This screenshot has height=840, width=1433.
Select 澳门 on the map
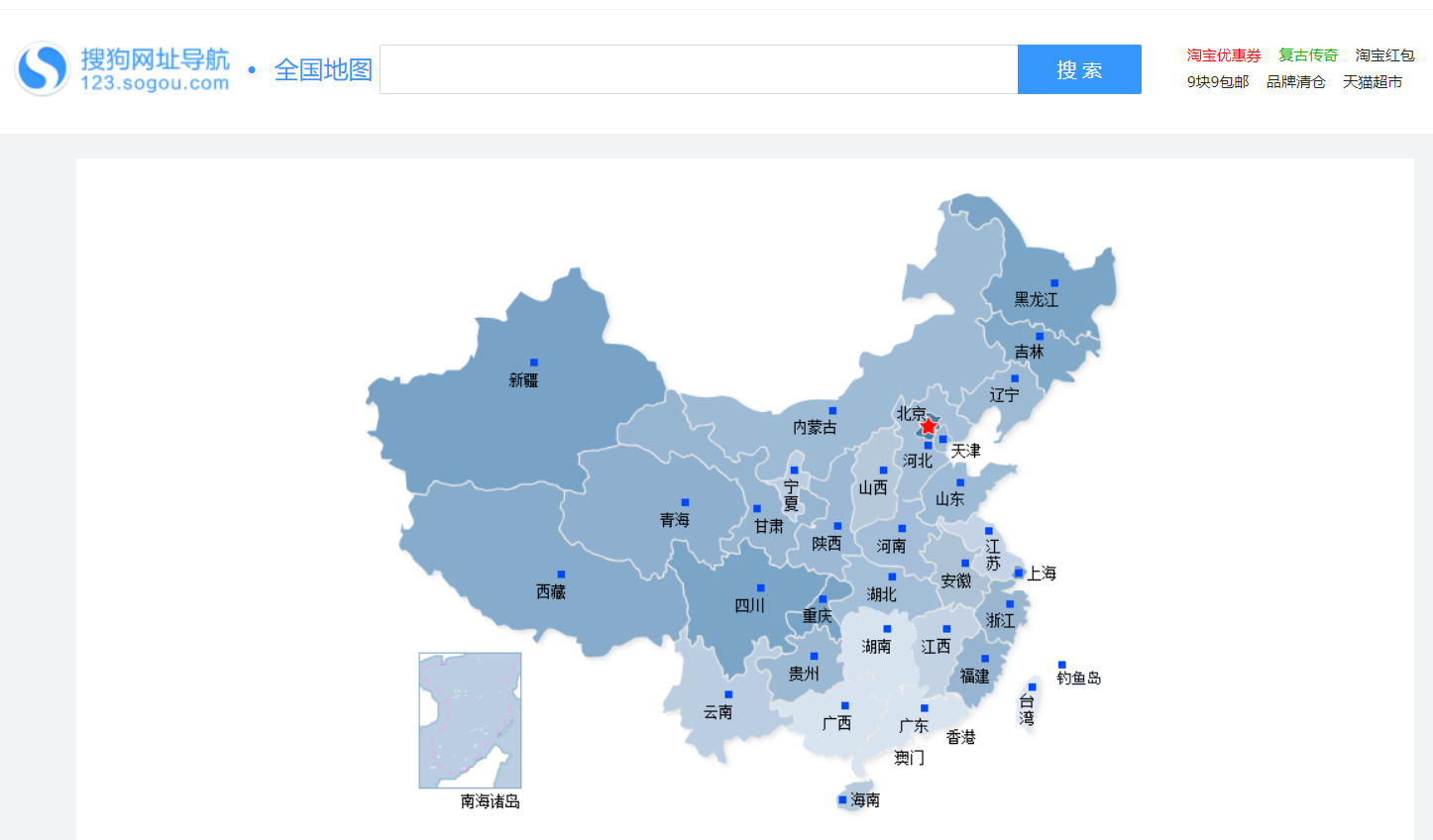pyautogui.click(x=910, y=759)
